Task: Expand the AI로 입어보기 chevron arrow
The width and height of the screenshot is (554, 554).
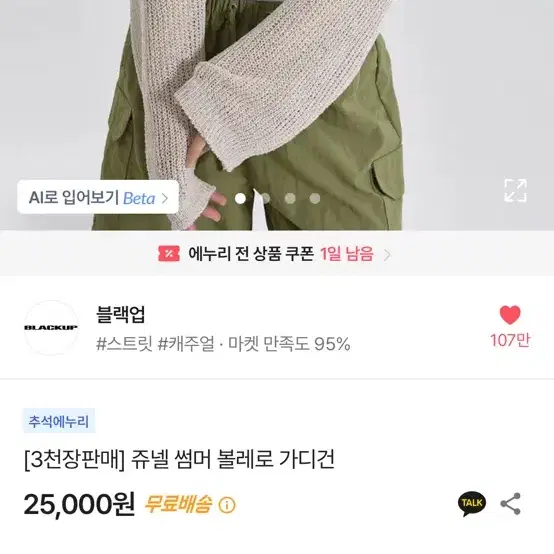Action: click(x=165, y=198)
